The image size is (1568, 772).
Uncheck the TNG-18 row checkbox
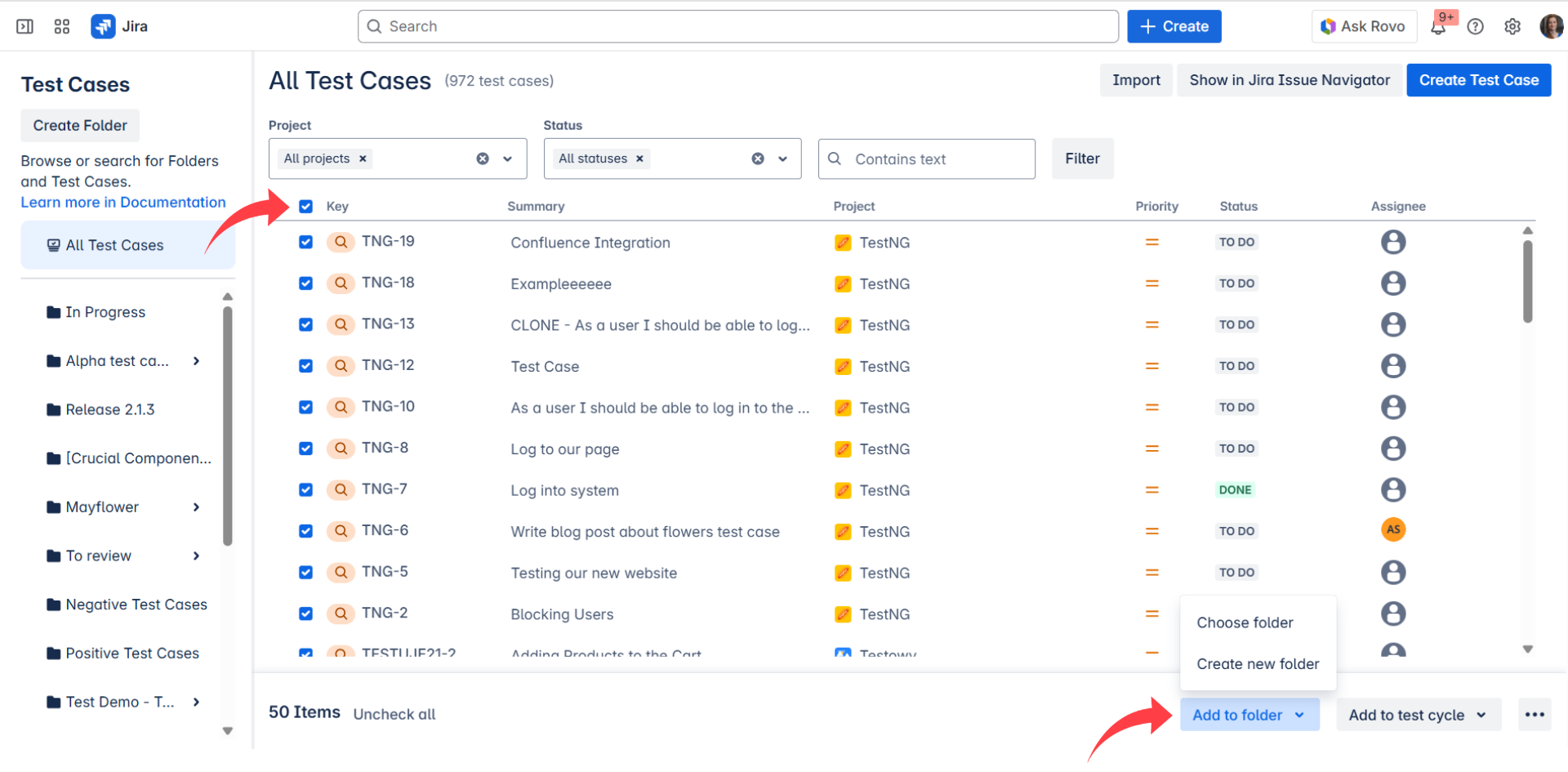[x=305, y=283]
